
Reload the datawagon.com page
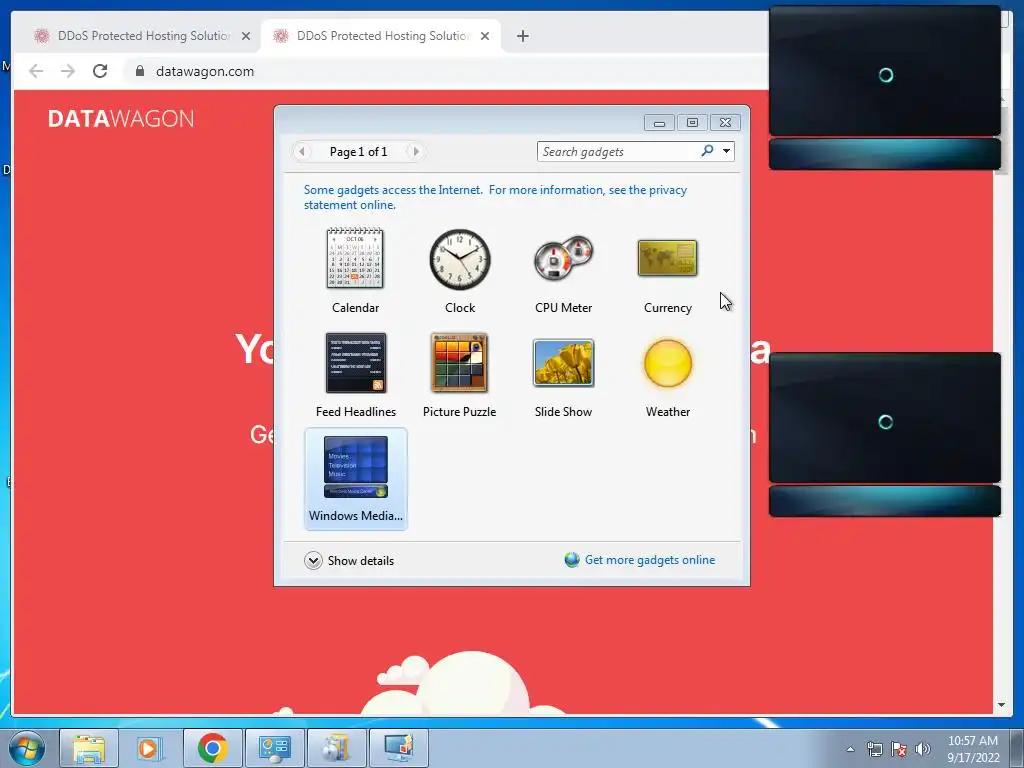100,71
